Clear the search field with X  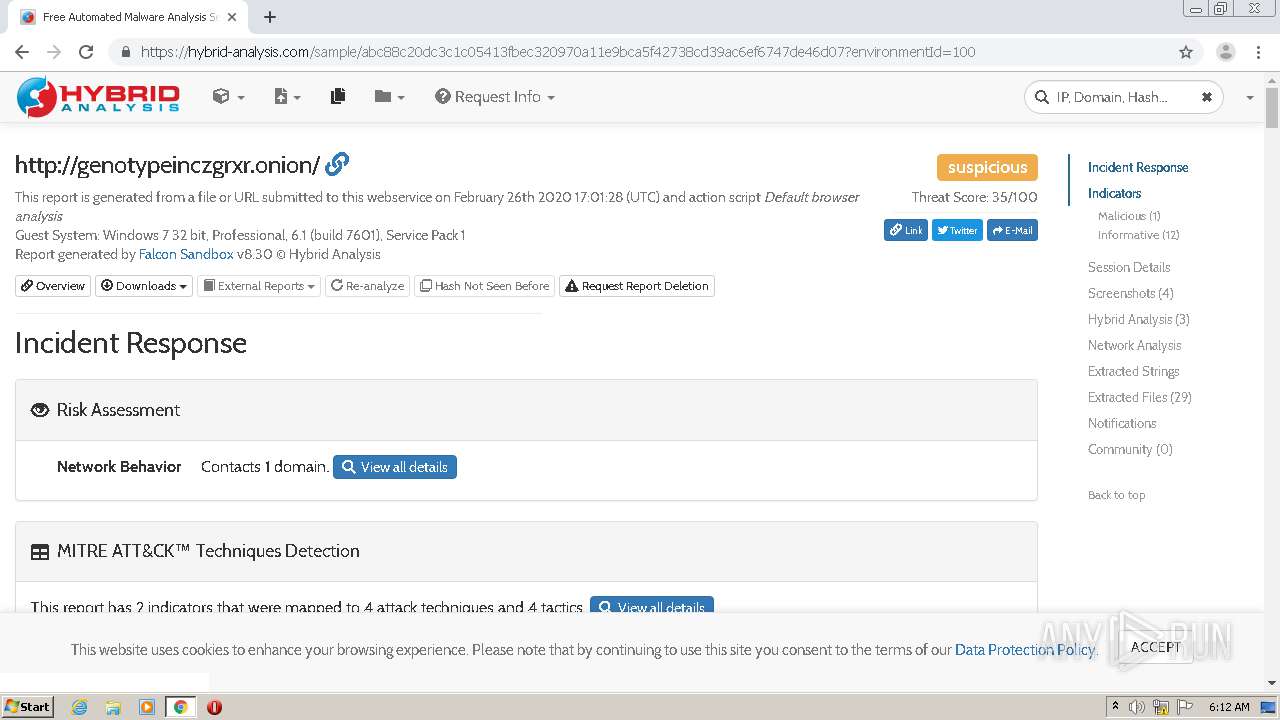[1207, 97]
